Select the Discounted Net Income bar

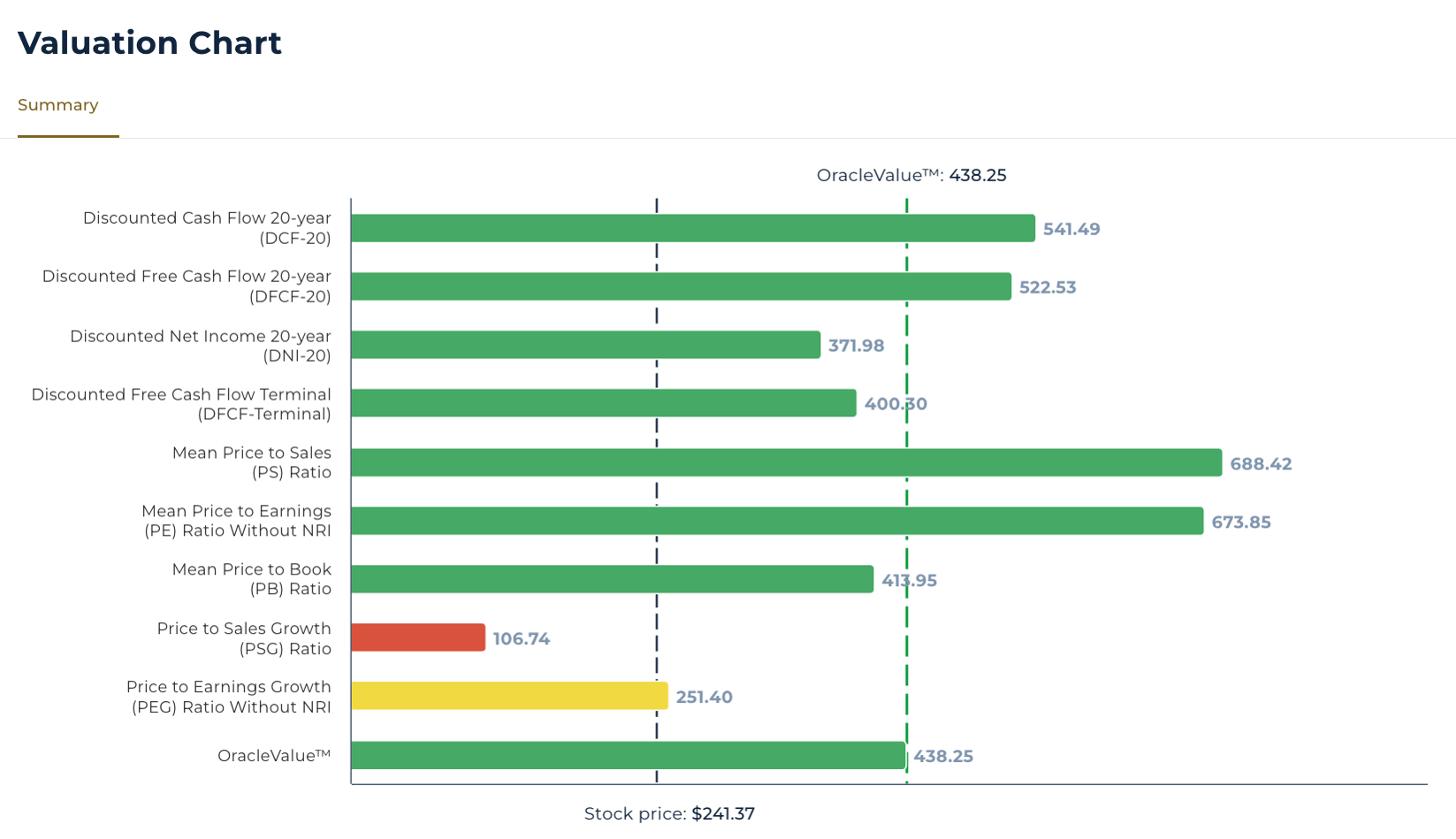[585, 345]
